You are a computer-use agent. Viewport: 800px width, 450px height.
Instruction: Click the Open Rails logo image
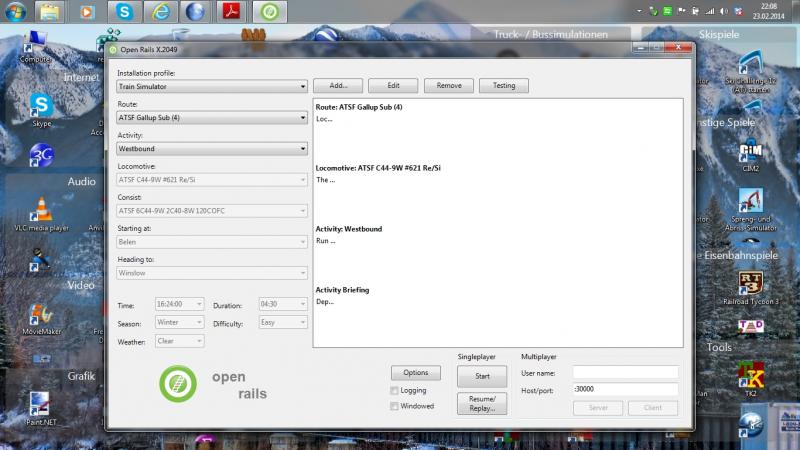click(x=178, y=384)
